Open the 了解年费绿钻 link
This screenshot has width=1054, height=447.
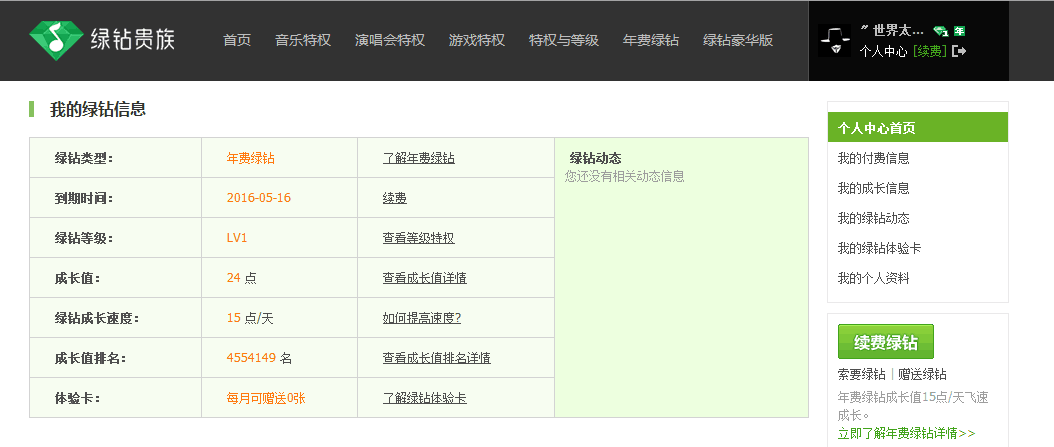419,159
